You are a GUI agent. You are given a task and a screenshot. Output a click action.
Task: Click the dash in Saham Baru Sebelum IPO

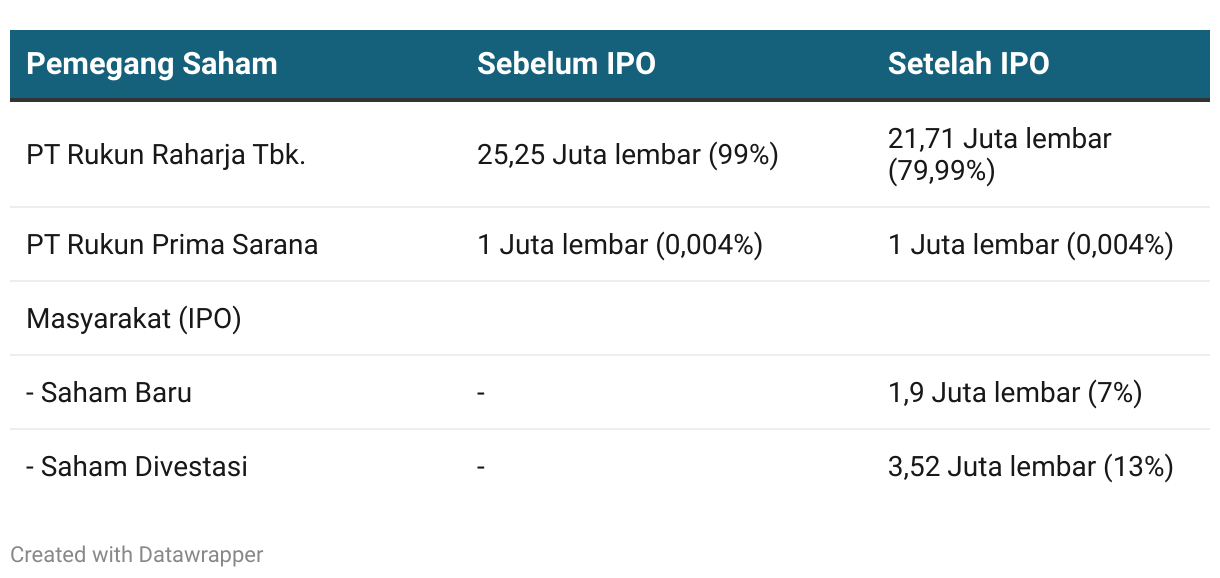(481, 393)
